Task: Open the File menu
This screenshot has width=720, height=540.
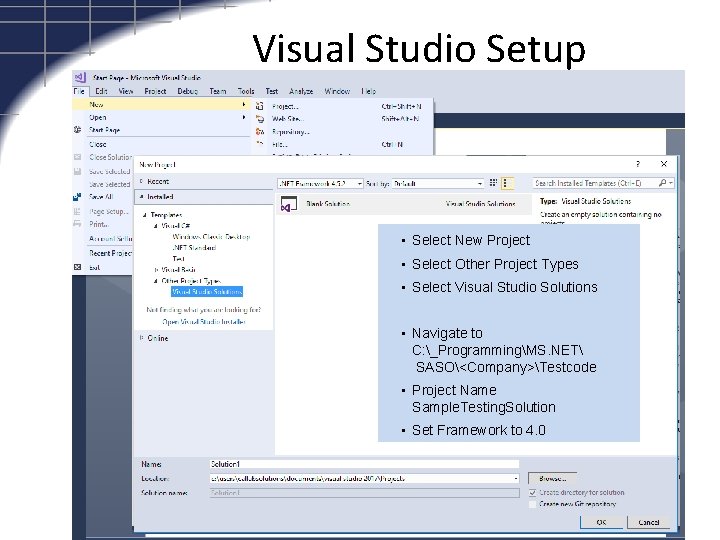Action: point(79,91)
